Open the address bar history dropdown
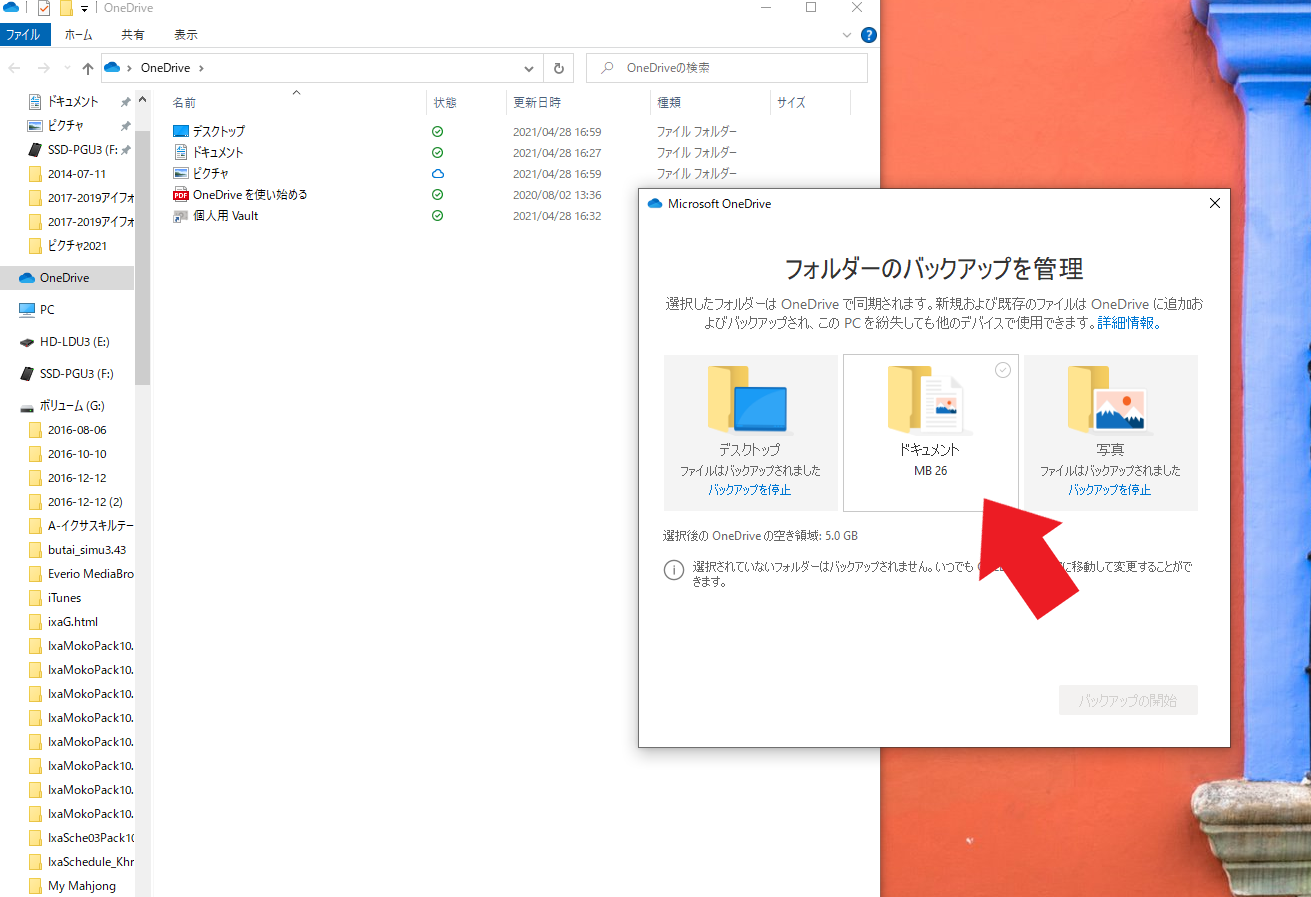This screenshot has height=897, width=1311. tap(530, 68)
